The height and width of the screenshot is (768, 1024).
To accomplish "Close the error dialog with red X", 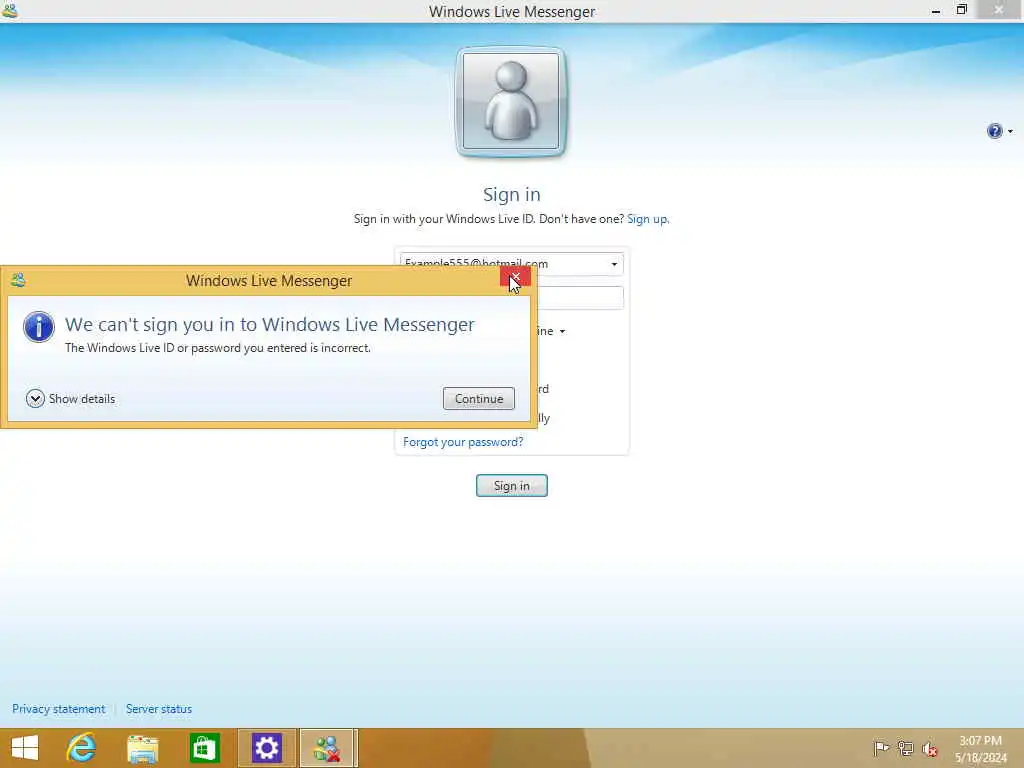I will (x=515, y=278).
